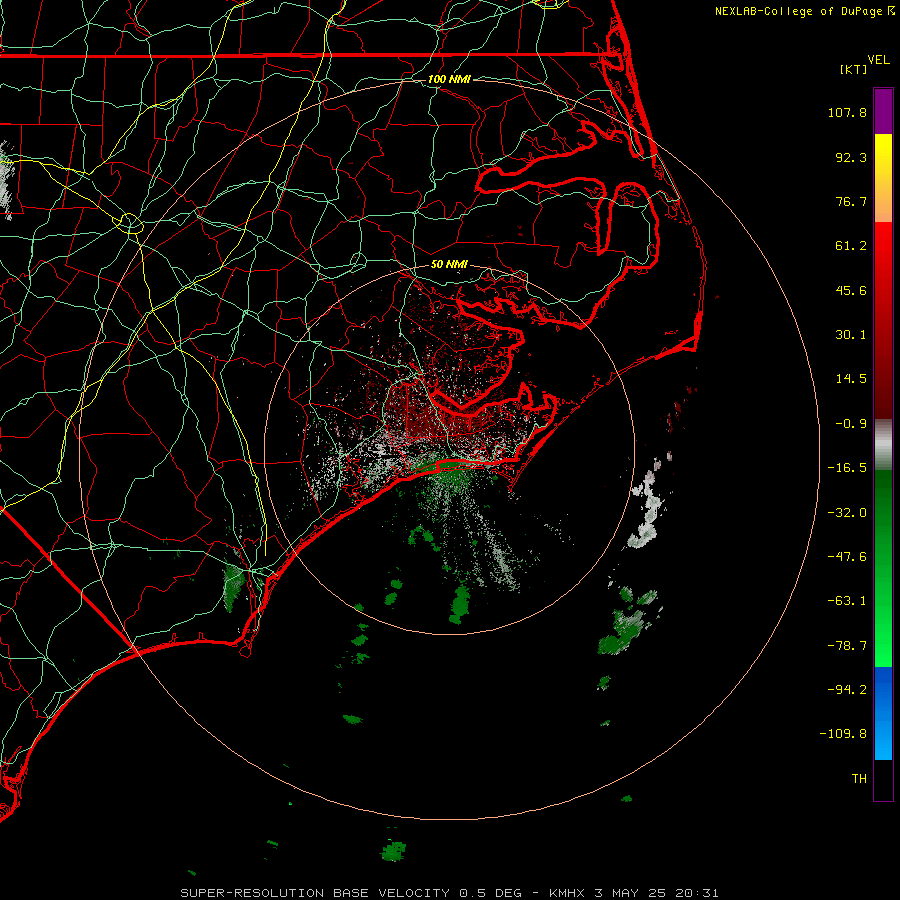
Task: Click the -78.7 scale value
Action: coord(847,646)
